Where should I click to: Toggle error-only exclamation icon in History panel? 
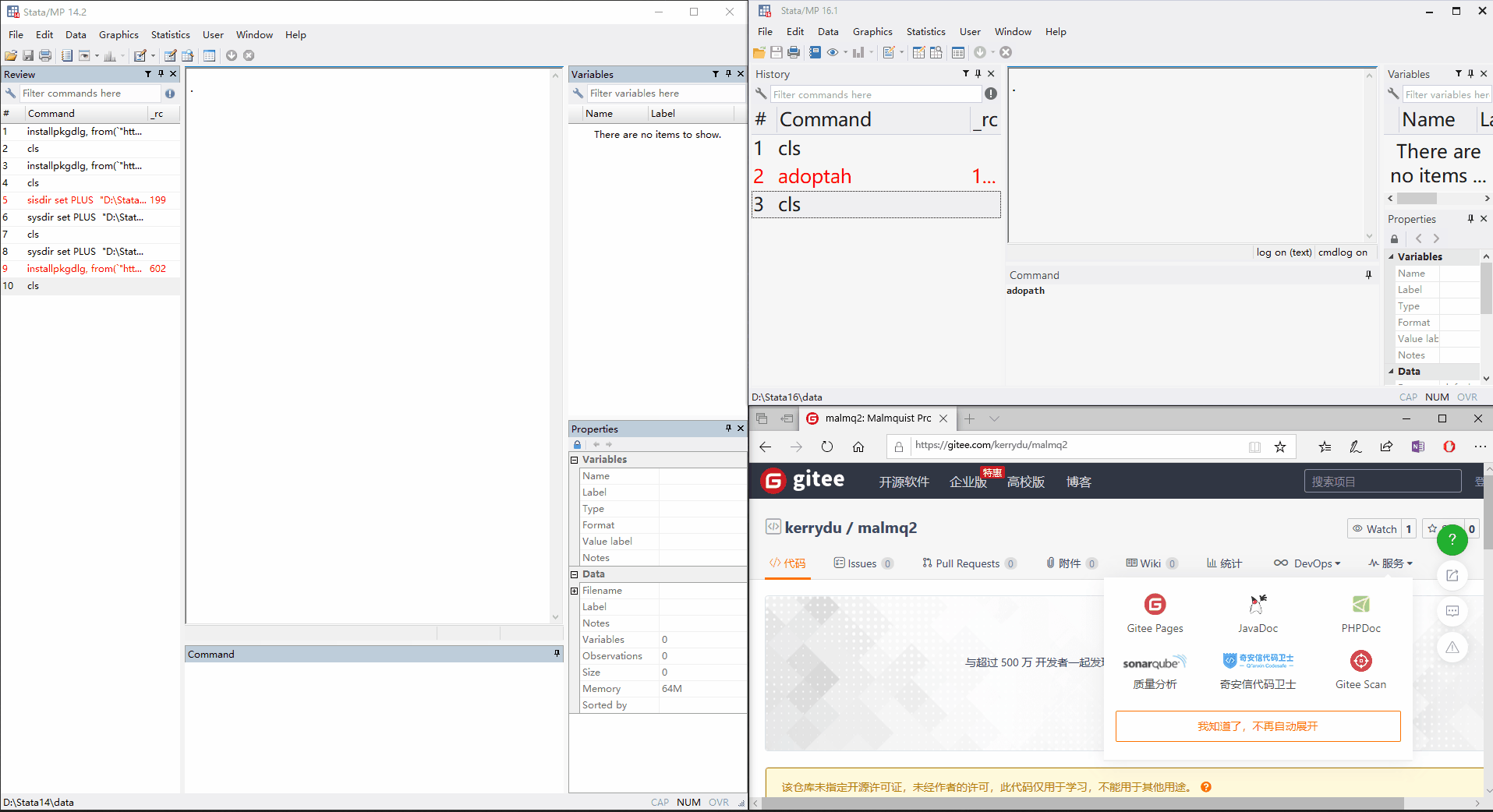(991, 94)
